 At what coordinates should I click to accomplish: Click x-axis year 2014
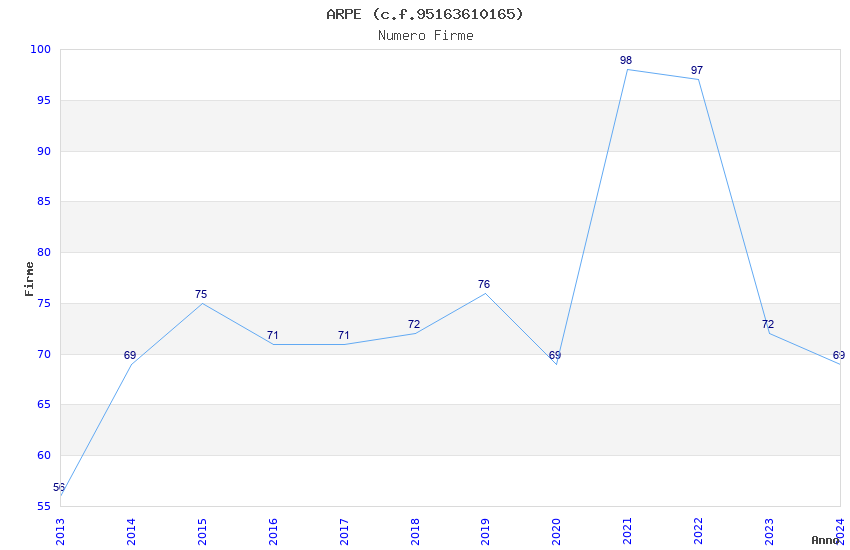click(131, 532)
